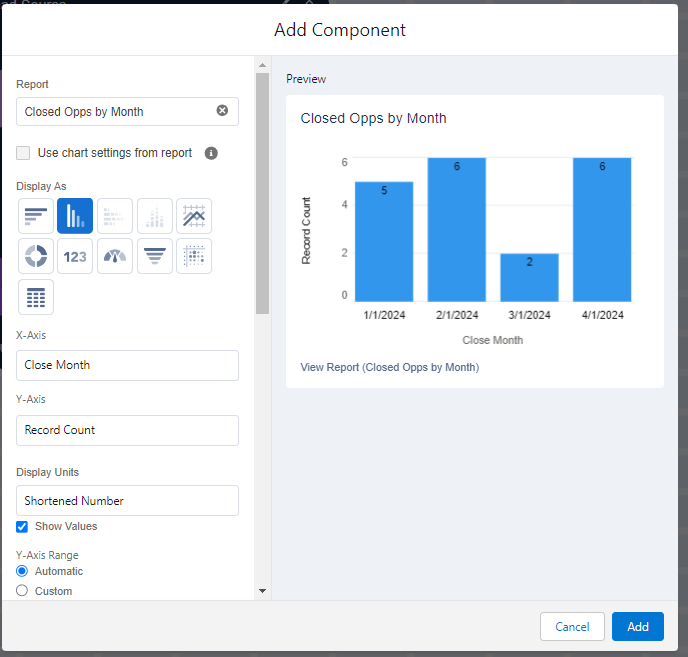Click the Add button

[x=638, y=626]
